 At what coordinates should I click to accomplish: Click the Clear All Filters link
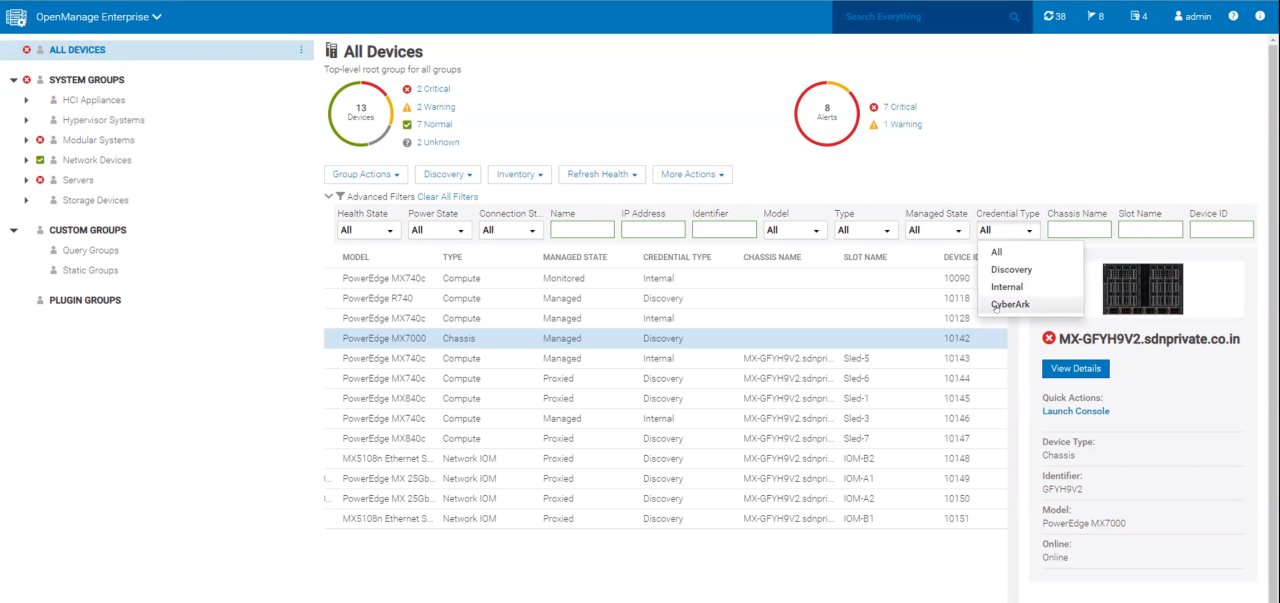pos(448,197)
